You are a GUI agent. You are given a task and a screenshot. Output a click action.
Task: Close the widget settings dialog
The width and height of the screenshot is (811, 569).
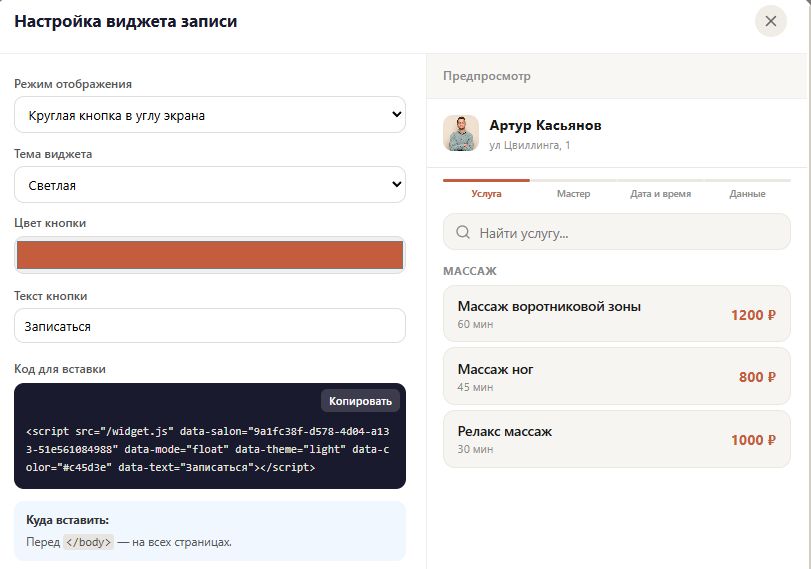click(x=771, y=21)
